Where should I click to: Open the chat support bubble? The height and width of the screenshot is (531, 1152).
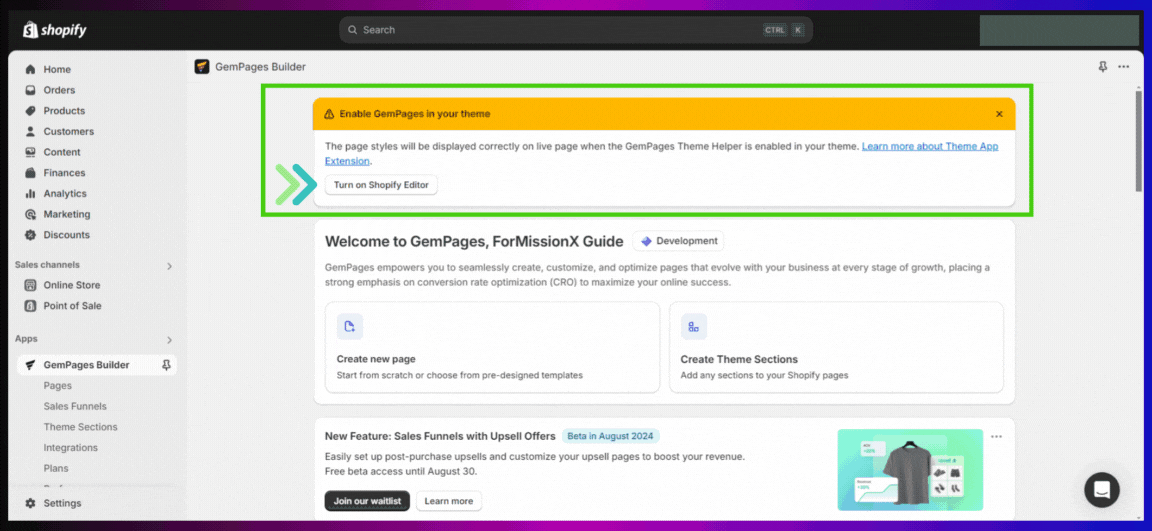1102,490
